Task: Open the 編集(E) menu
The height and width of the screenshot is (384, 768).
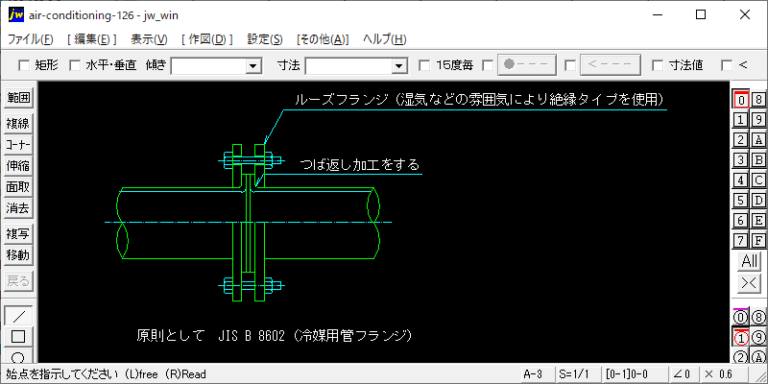Action: [x=92, y=40]
